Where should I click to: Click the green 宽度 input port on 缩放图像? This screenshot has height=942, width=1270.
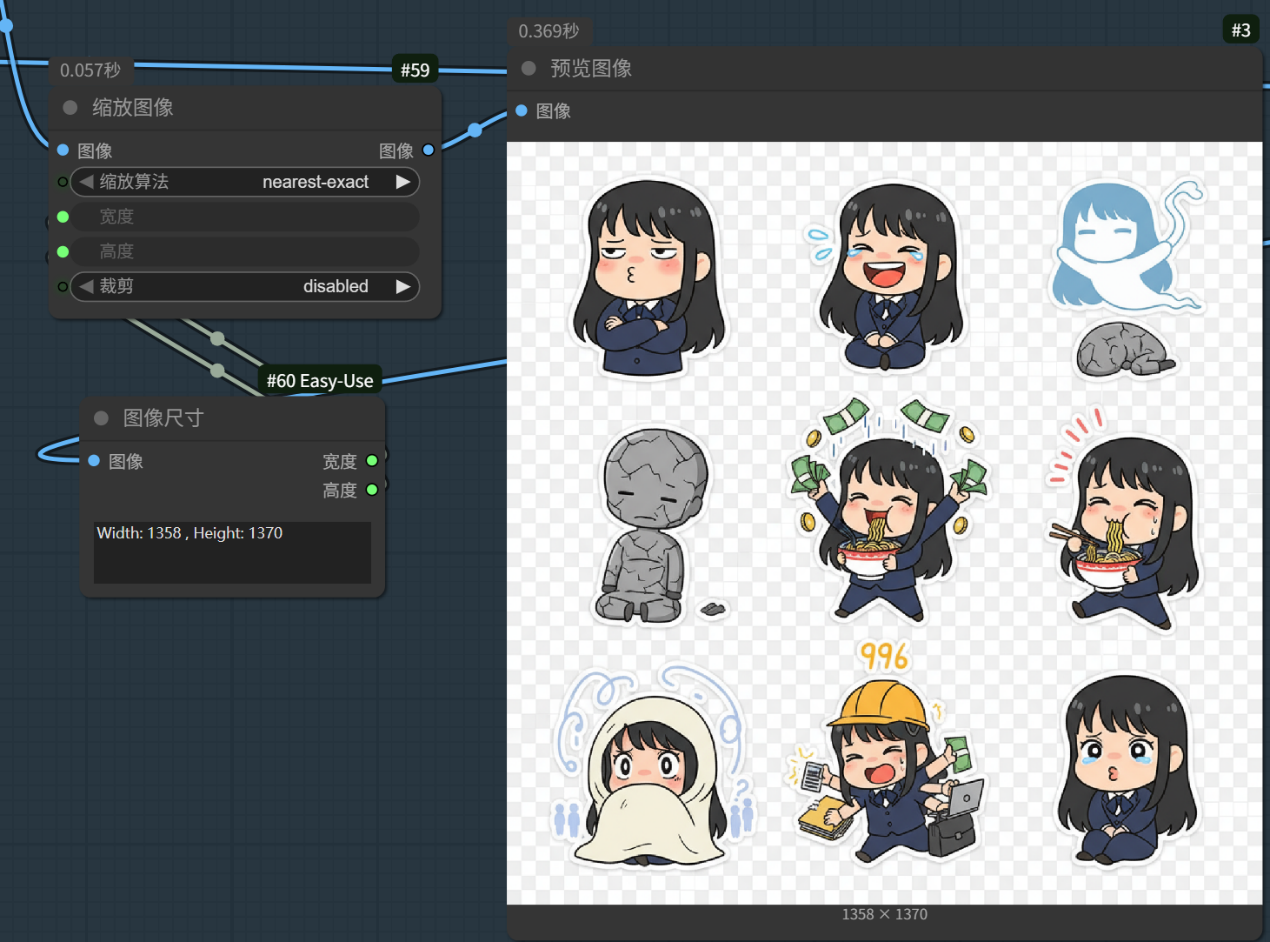point(63,217)
